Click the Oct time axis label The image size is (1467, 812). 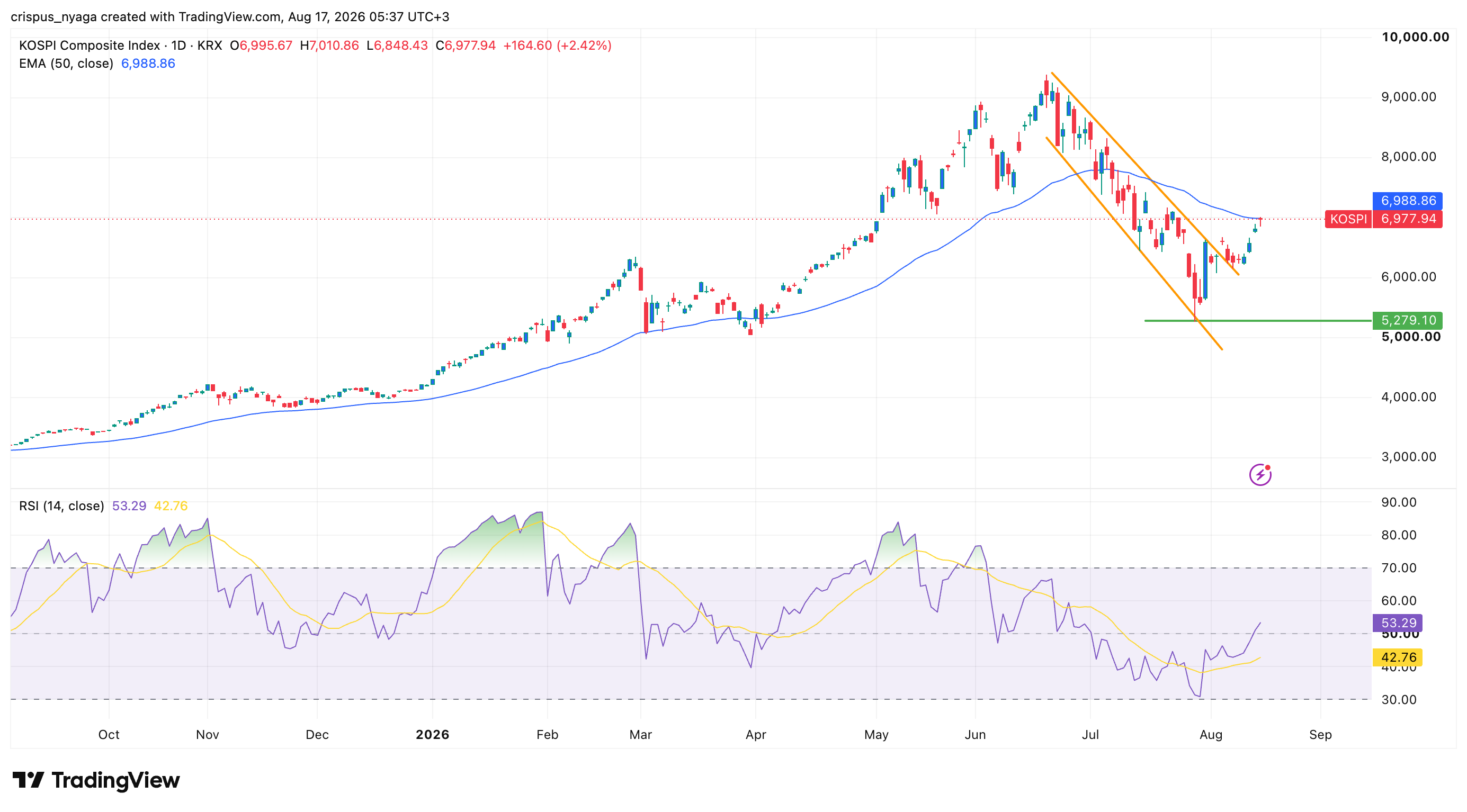[x=109, y=735]
